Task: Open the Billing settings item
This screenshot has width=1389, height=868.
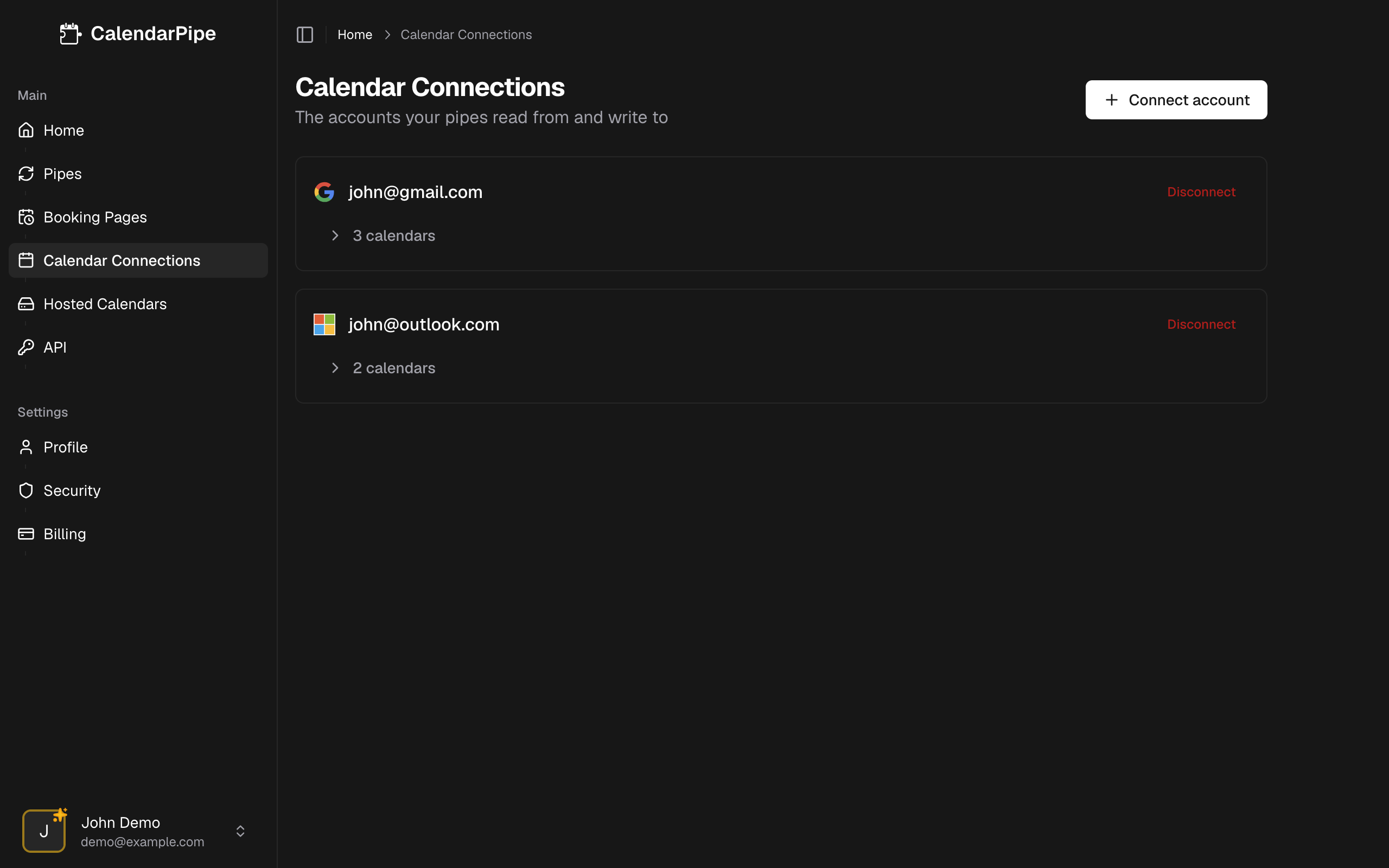Action: pos(138,534)
